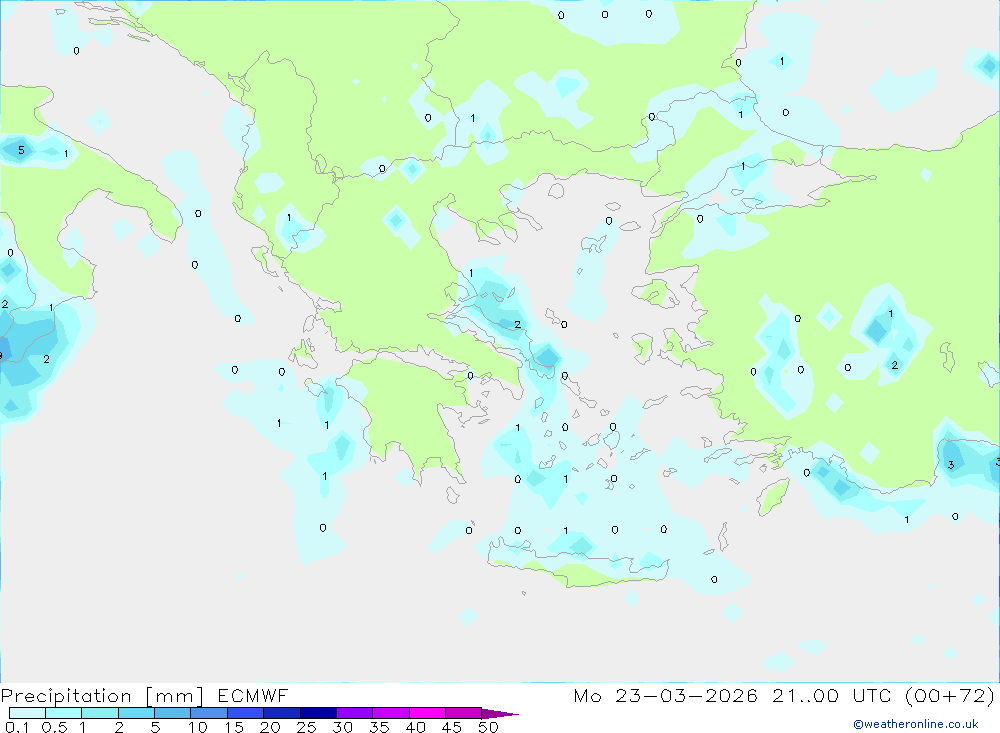Click the '0.5' legend scale label
The image size is (1000, 733).
pos(54,727)
